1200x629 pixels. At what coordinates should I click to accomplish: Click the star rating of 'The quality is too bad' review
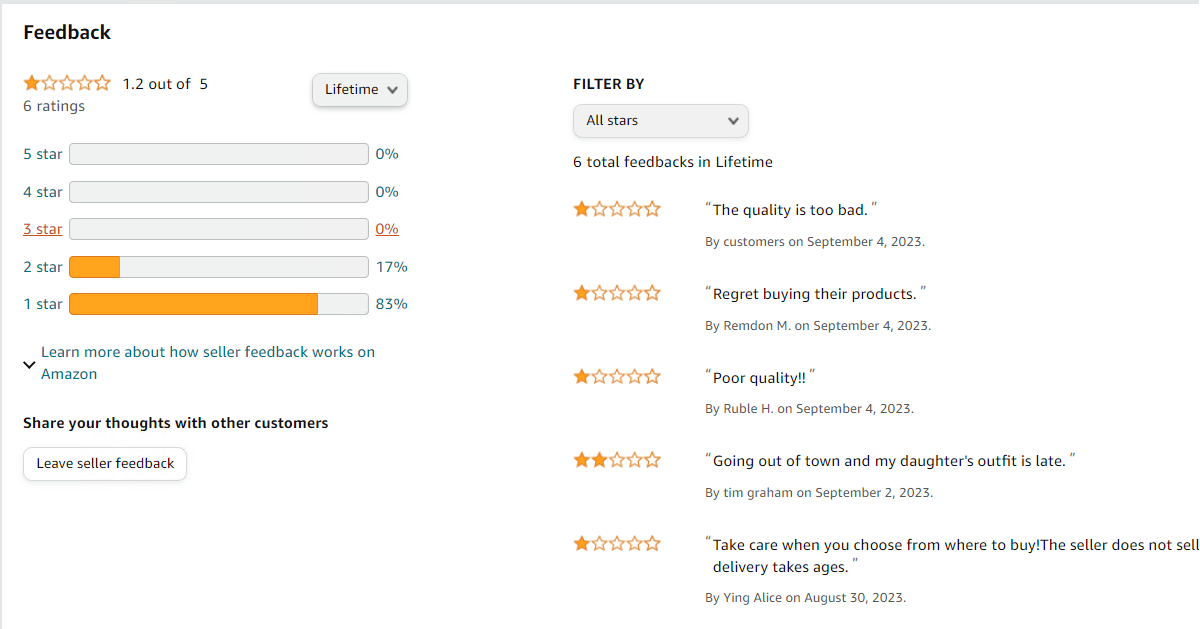point(617,209)
